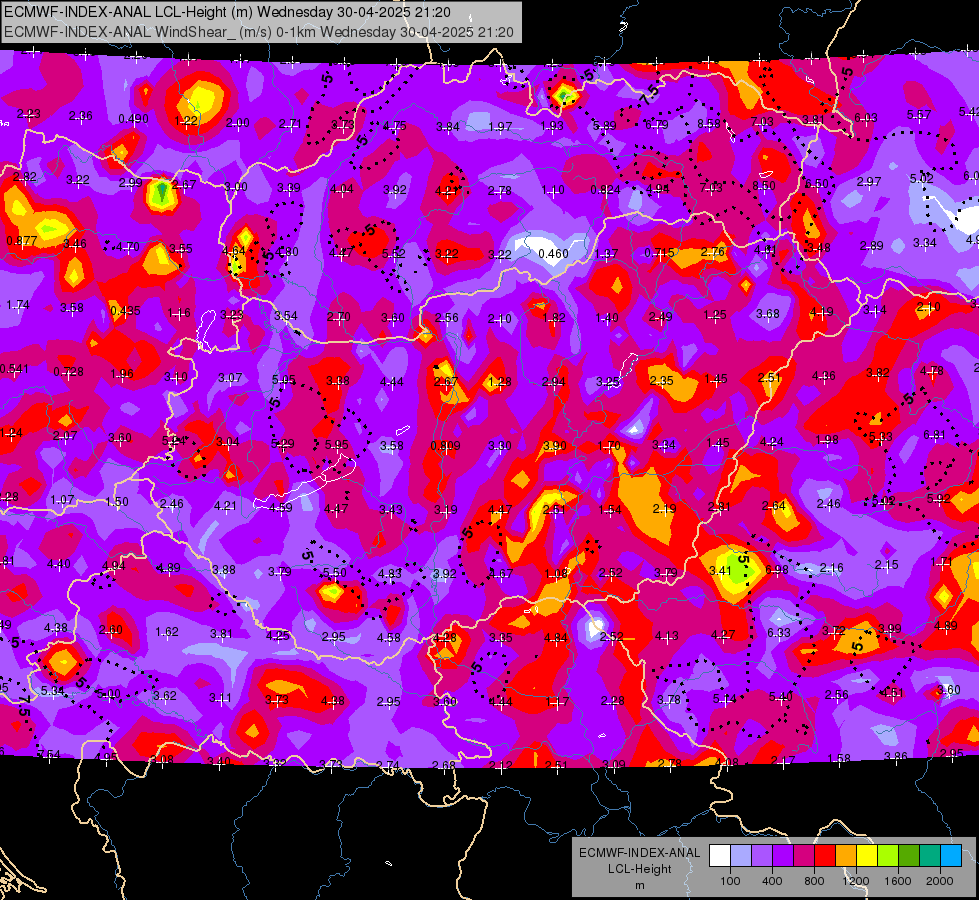Click the wind shear value '0.877'
This screenshot has width=979, height=900.
(x=21, y=240)
